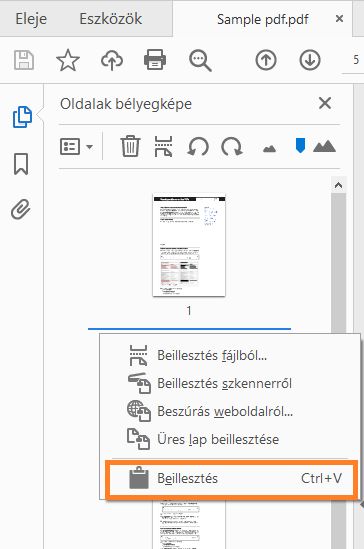
Task: Choose Beillesztés szkennerről menu entry
Action: (230, 383)
